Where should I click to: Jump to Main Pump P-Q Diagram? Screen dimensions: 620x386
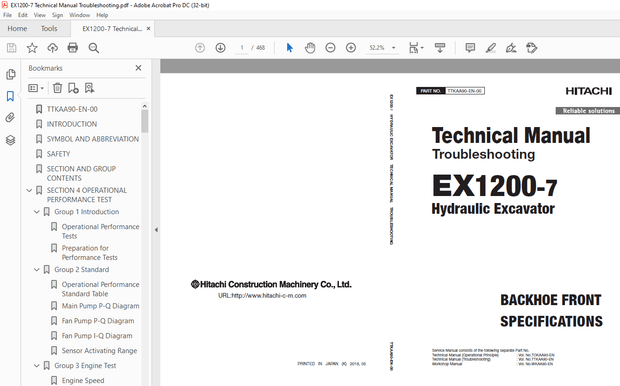click(100, 306)
